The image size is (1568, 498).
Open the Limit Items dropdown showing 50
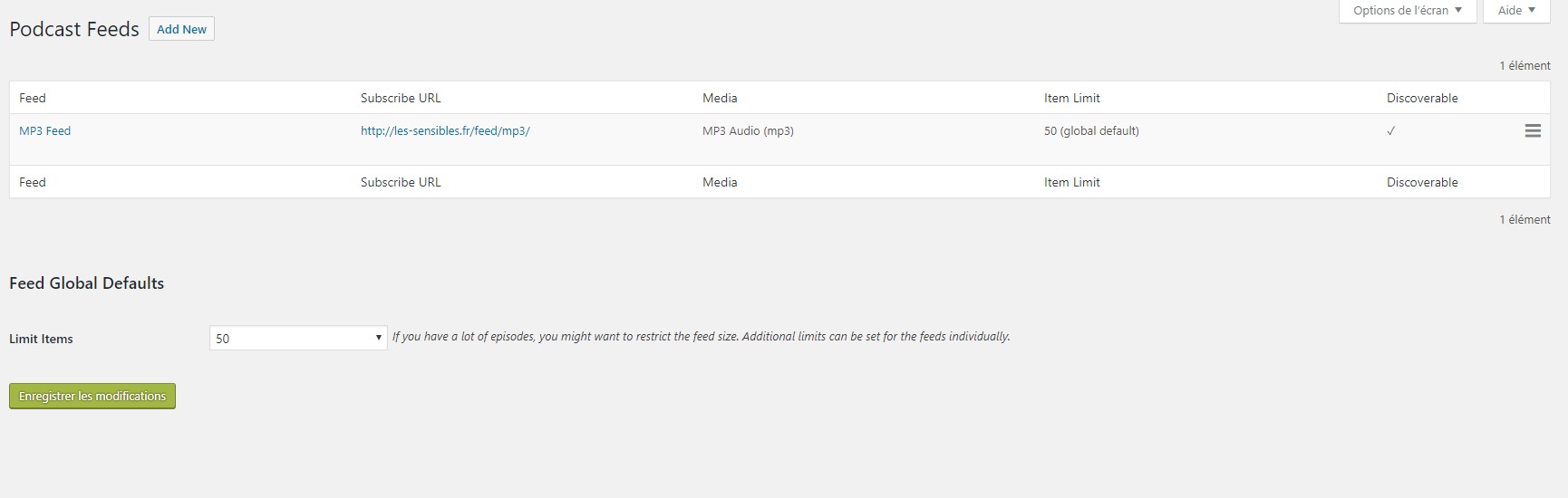[298, 338]
